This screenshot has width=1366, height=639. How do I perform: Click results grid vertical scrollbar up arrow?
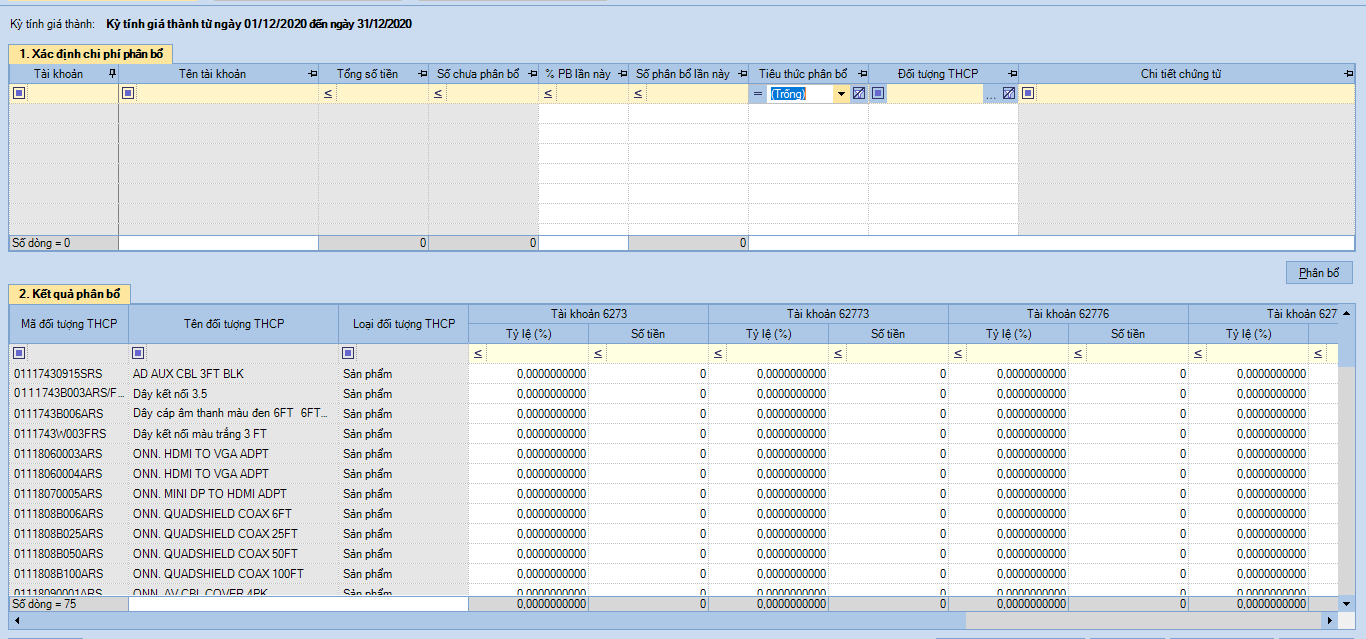click(1346, 313)
